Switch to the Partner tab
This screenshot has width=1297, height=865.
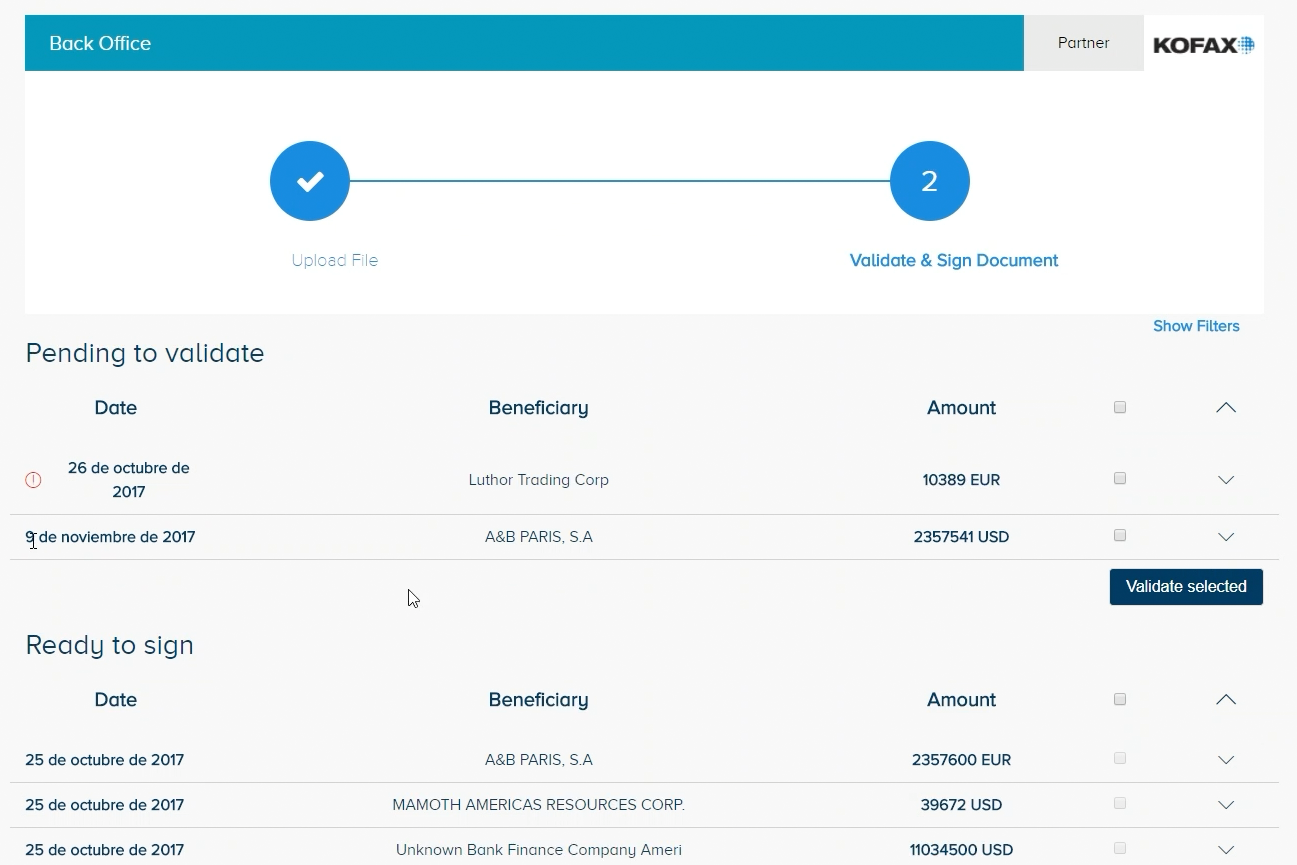[1083, 42]
